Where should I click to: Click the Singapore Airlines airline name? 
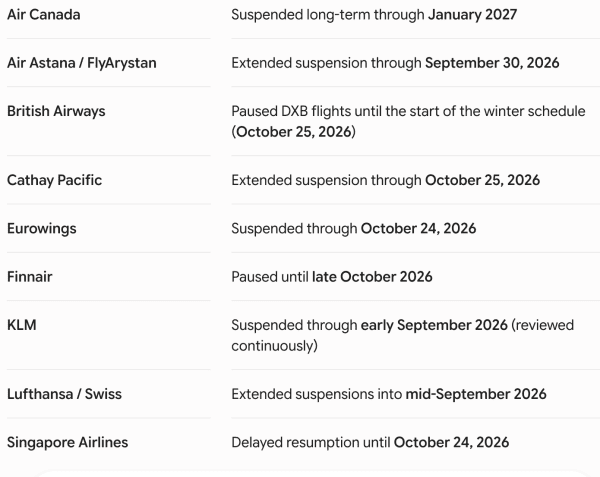click(x=67, y=442)
